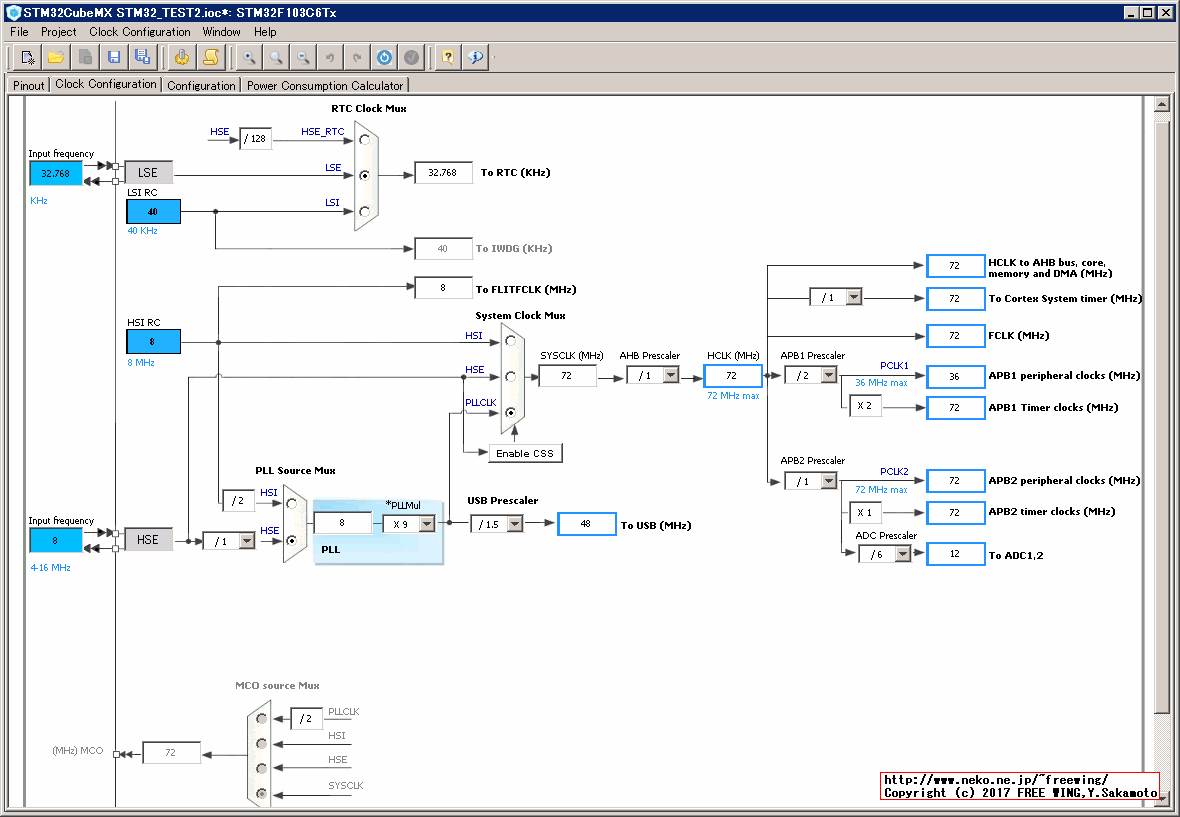Click the Save project floppy disk icon
The width and height of the screenshot is (1180, 817).
[x=114, y=57]
